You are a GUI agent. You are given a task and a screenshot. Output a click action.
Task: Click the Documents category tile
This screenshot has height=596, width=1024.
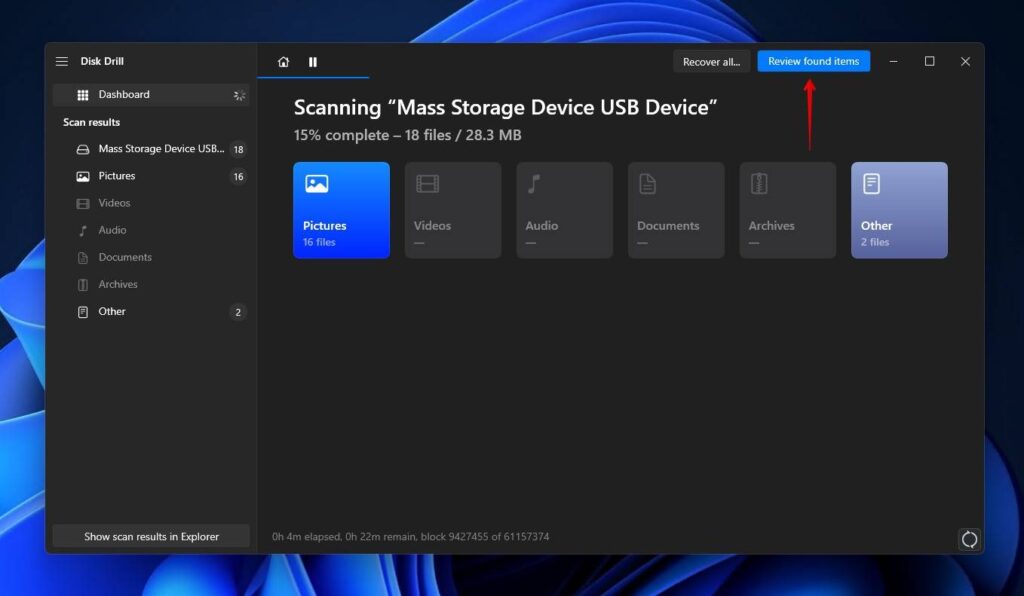tap(675, 209)
